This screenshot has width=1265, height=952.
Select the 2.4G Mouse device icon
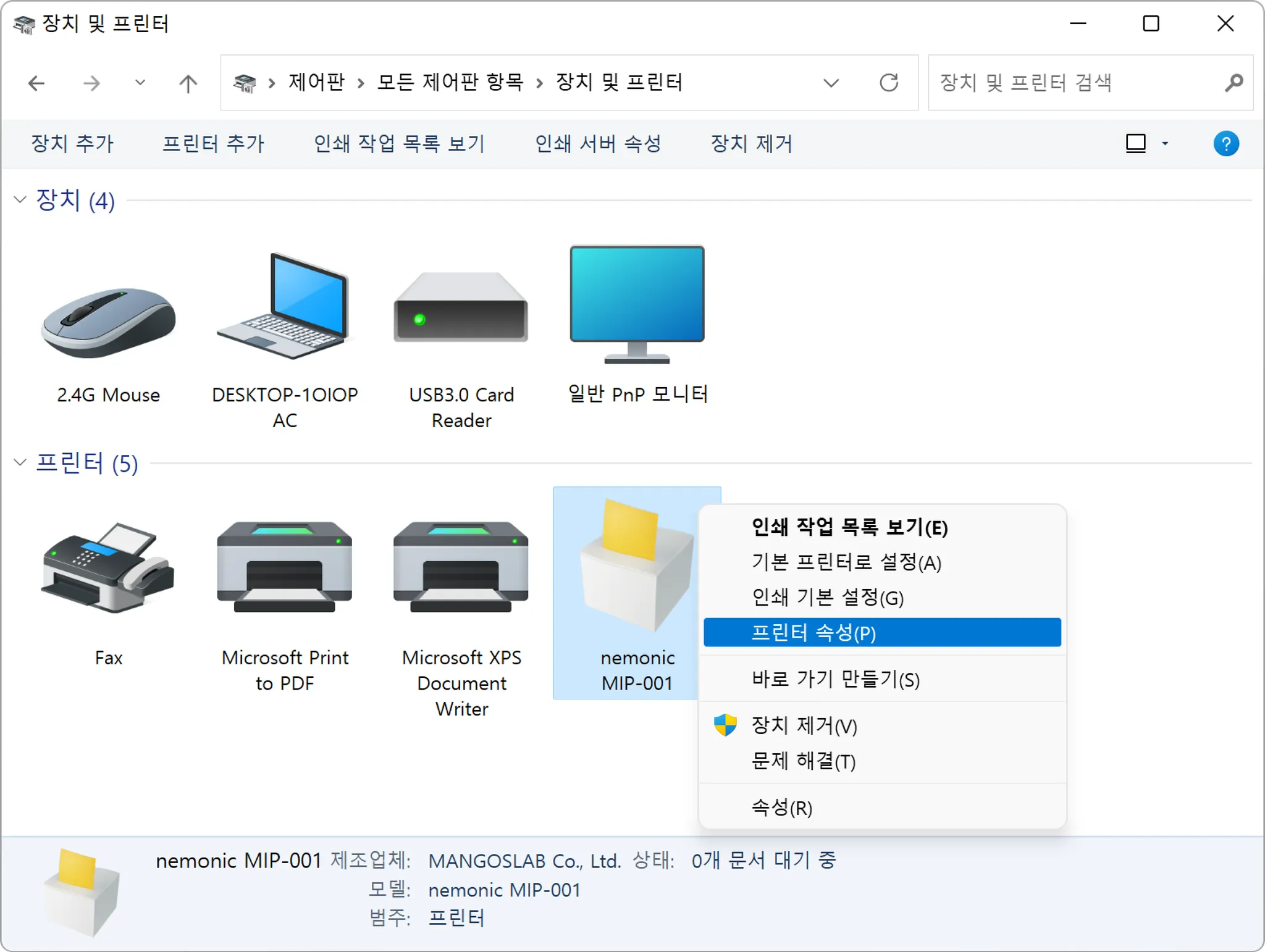click(109, 322)
